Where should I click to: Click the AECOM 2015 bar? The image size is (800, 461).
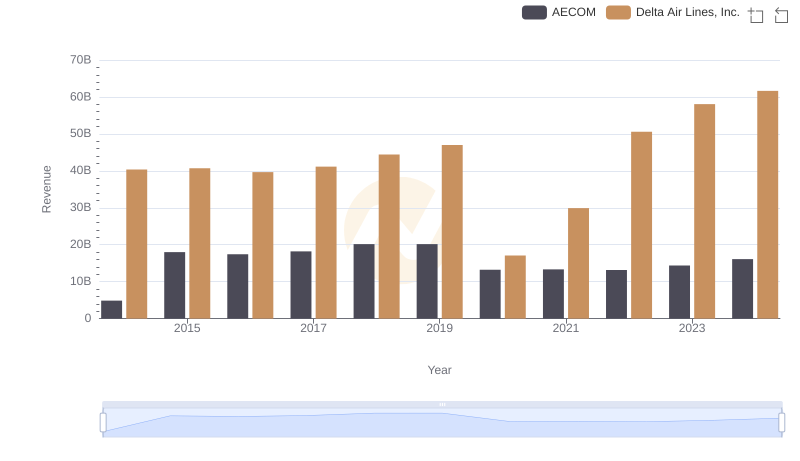[x=174, y=285]
